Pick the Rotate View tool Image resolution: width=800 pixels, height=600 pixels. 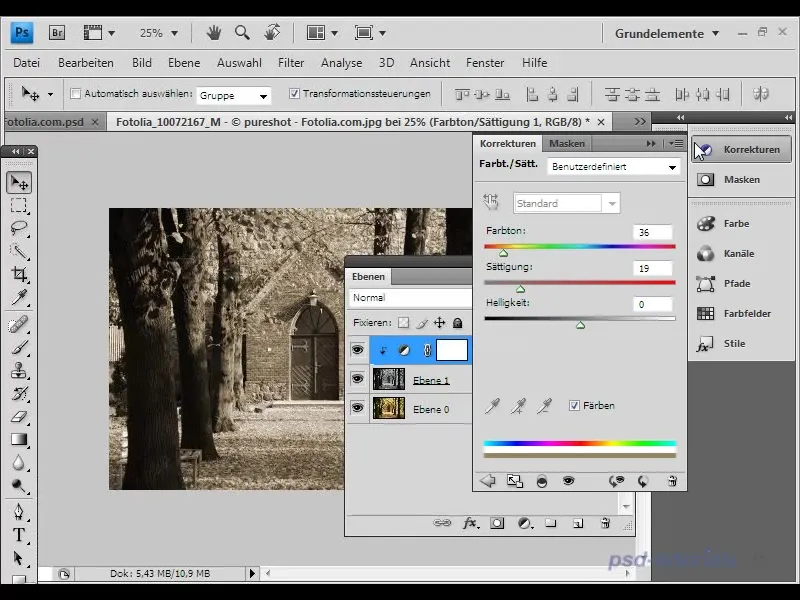(272, 33)
